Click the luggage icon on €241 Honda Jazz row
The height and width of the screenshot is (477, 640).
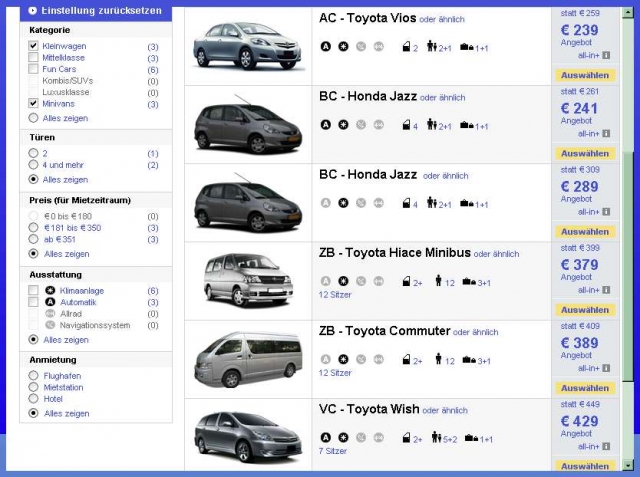click(467, 125)
